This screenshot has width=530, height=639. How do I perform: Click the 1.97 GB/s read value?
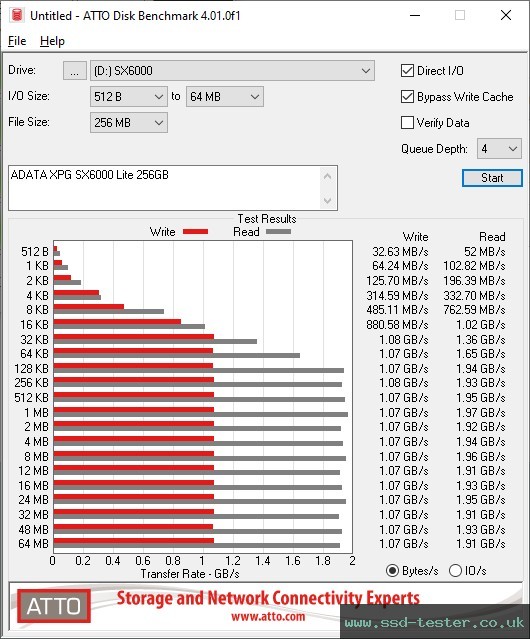tap(481, 413)
